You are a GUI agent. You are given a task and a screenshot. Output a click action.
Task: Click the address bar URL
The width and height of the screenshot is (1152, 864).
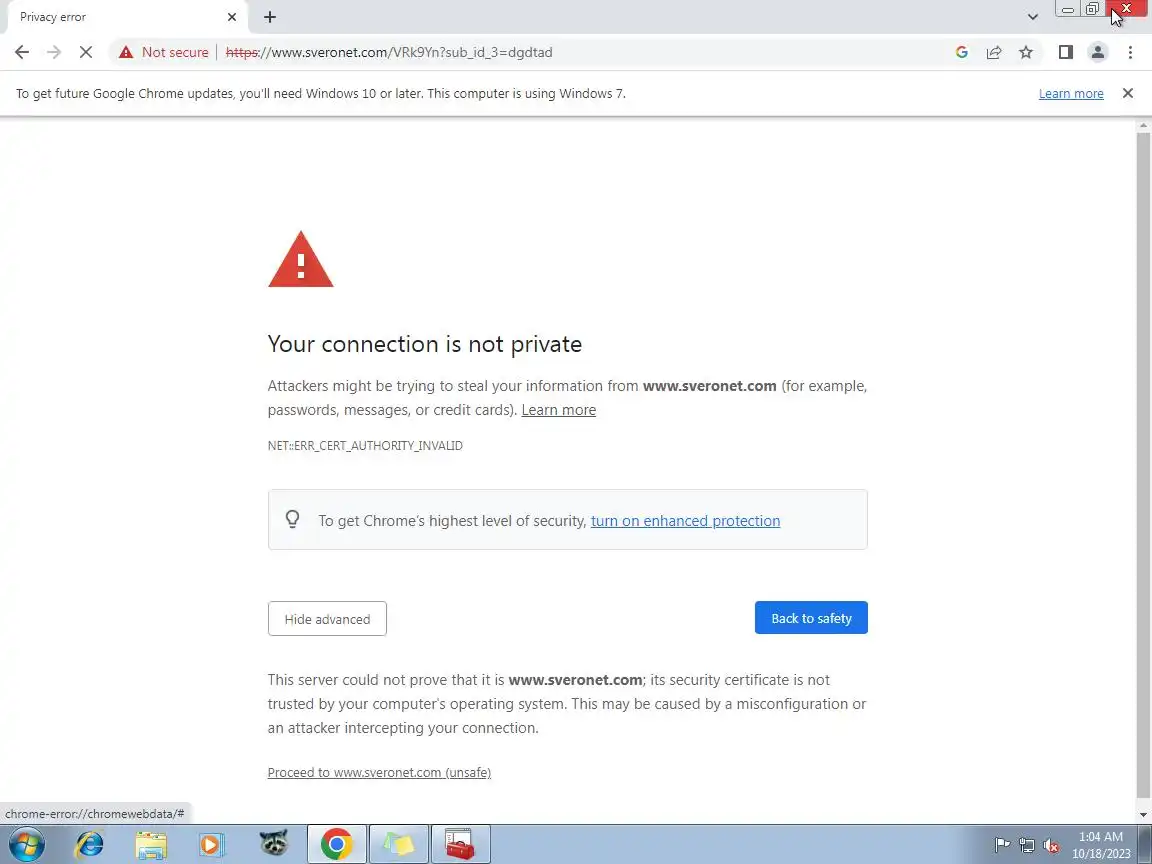tap(389, 52)
